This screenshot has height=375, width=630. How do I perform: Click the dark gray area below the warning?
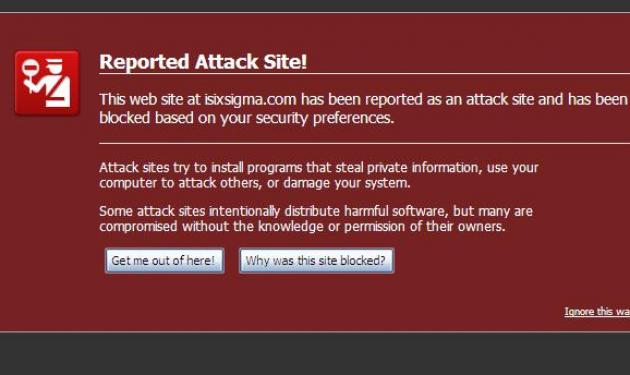(315, 354)
